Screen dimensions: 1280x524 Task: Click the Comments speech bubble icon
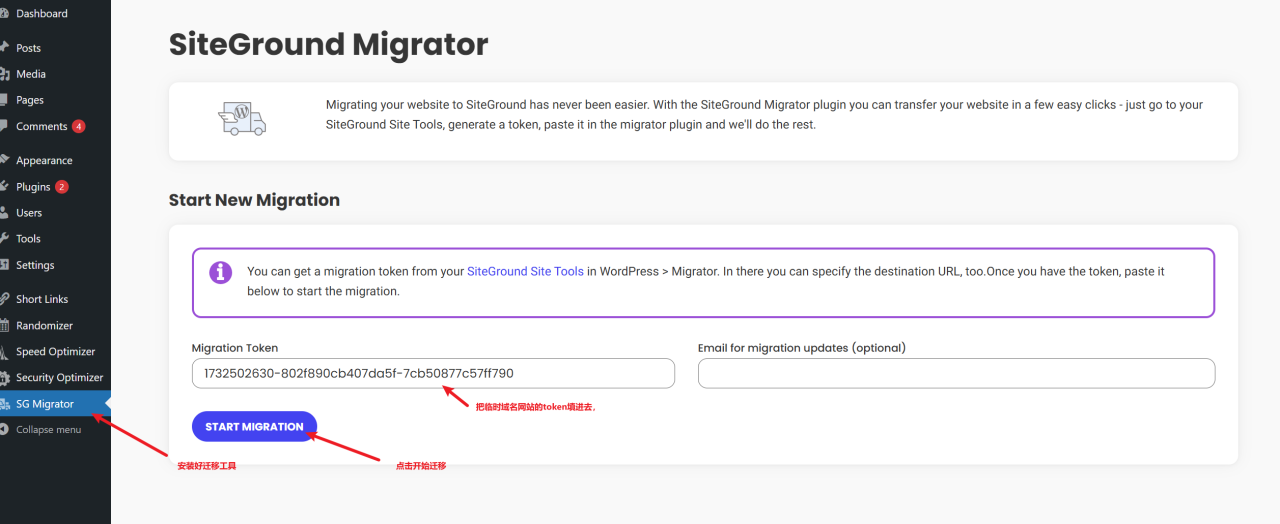tap(5, 127)
